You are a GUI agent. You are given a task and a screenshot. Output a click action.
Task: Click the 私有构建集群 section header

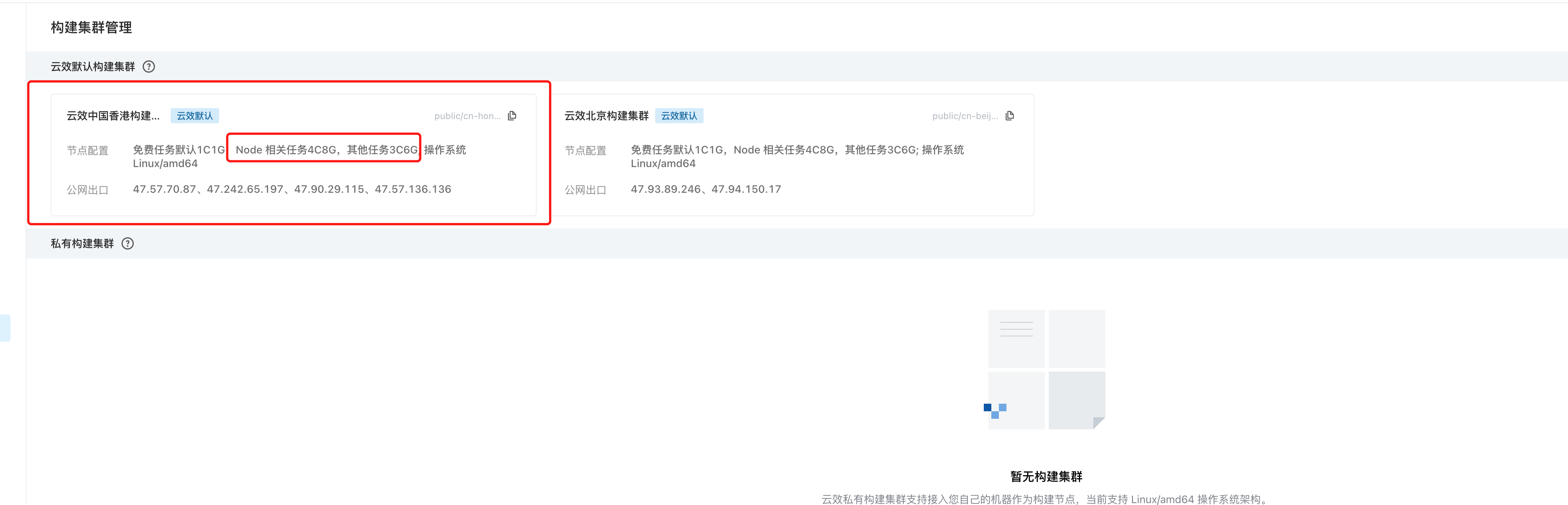pos(82,243)
